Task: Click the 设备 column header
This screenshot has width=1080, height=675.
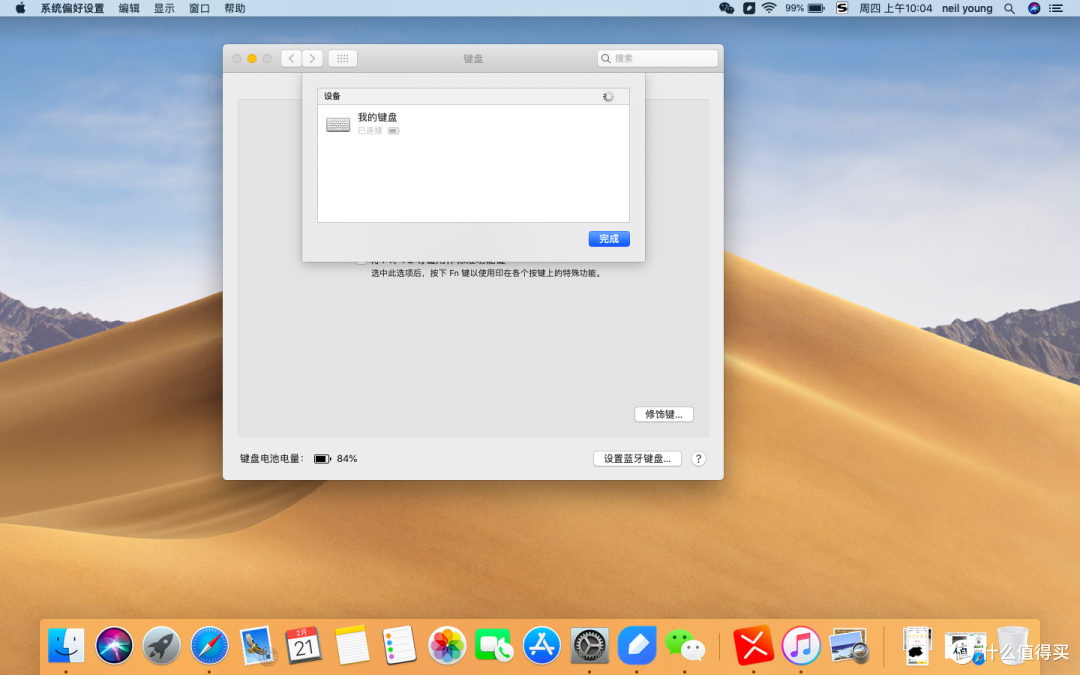Action: [473, 96]
